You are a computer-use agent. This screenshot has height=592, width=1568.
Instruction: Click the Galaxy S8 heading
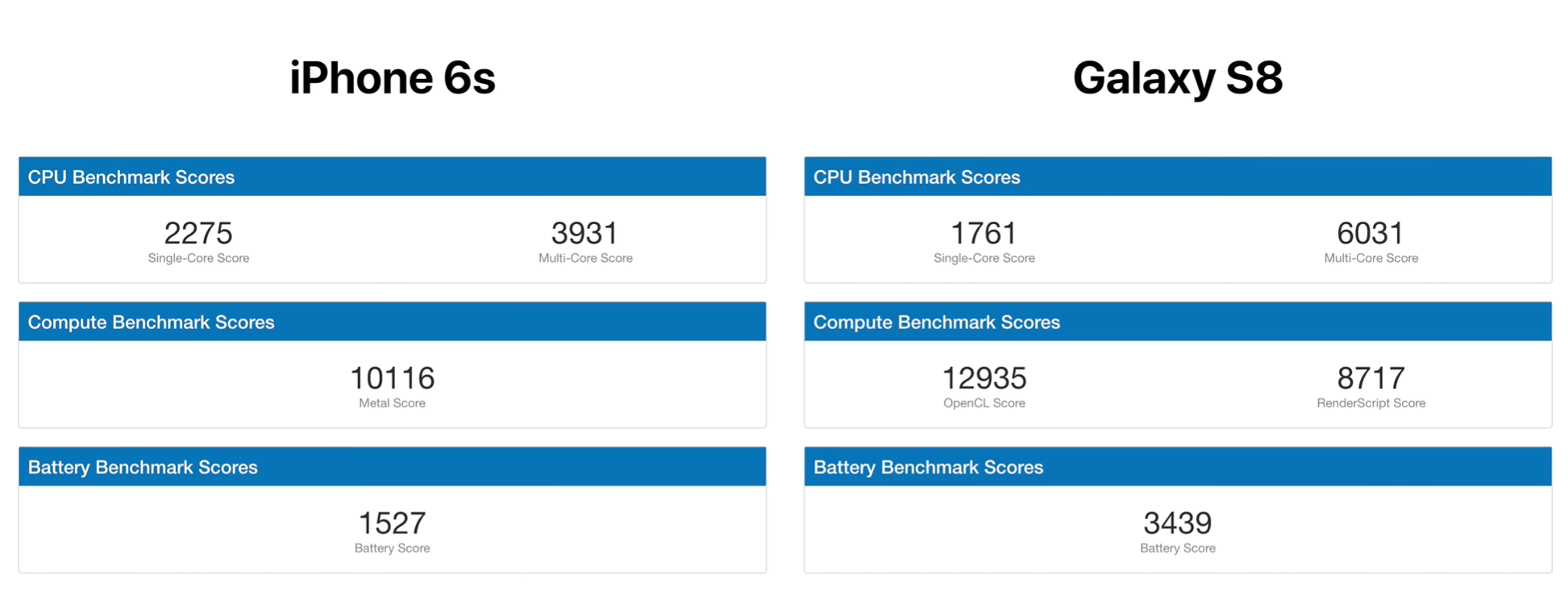coord(1177,78)
